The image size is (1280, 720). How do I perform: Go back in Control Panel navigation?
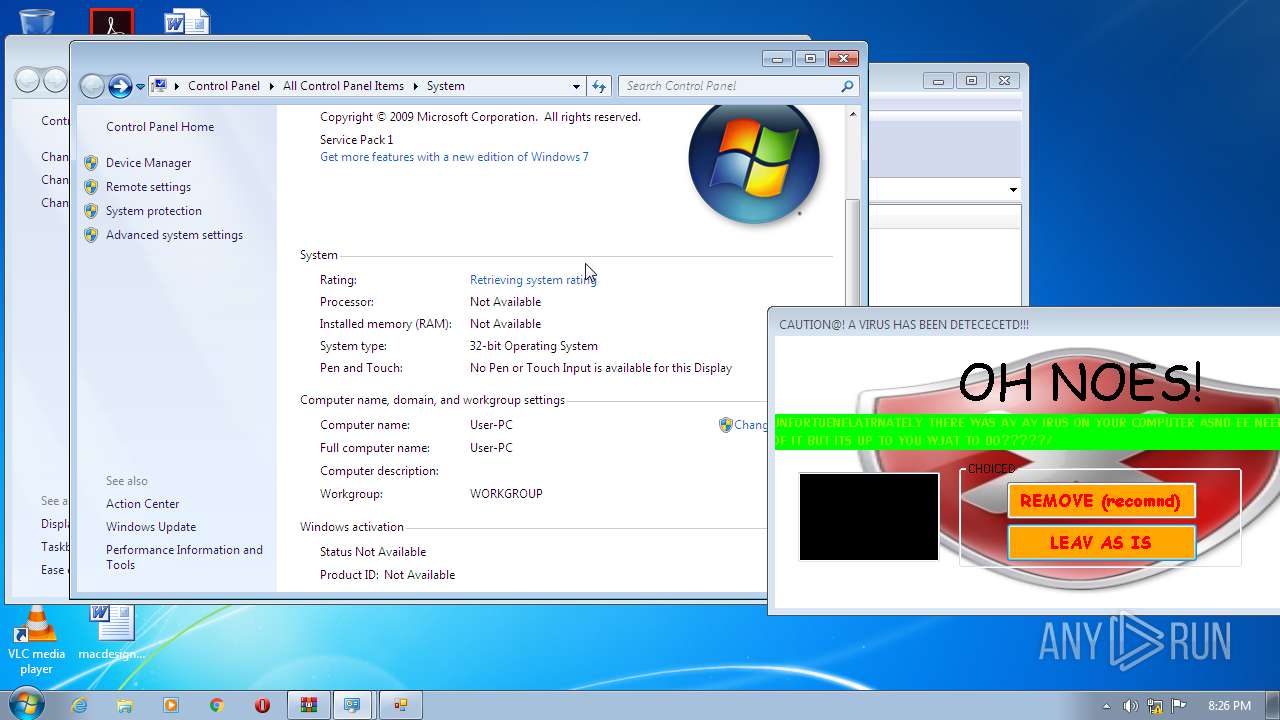point(92,86)
